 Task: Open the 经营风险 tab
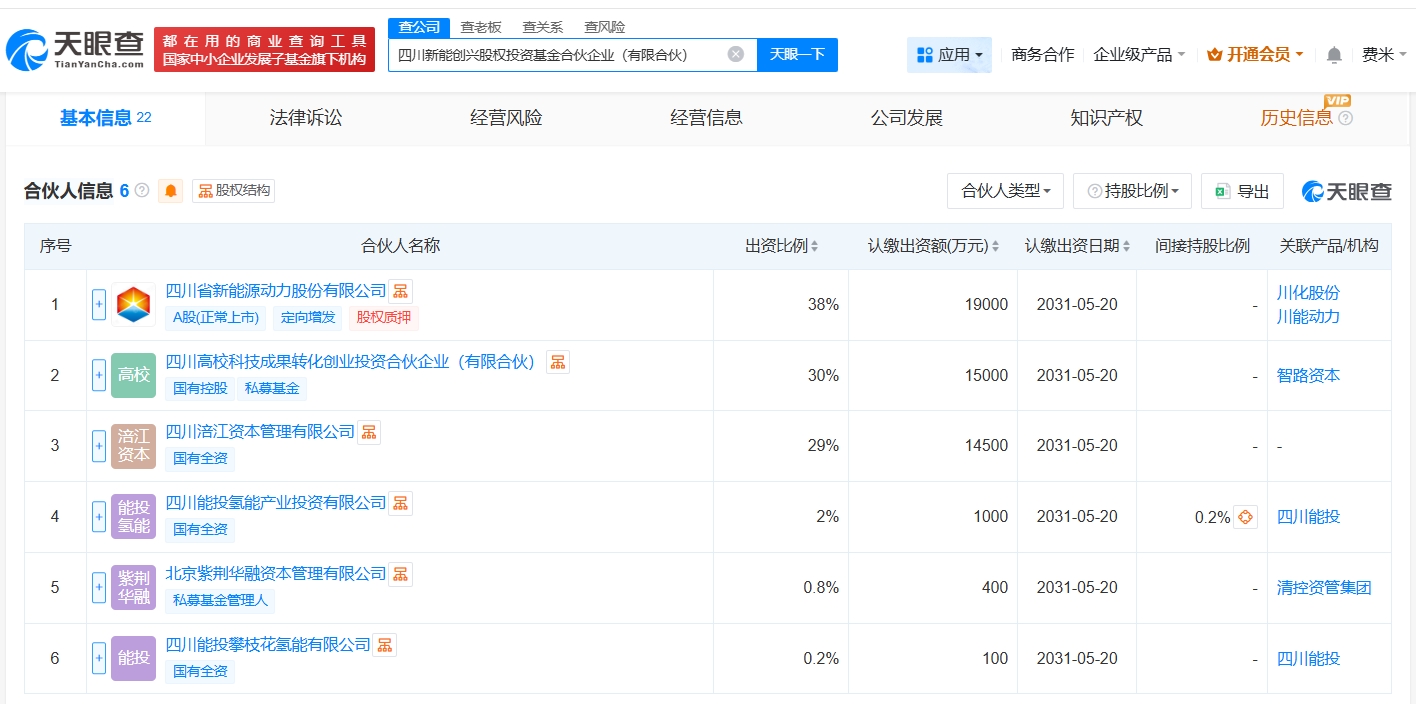point(506,118)
